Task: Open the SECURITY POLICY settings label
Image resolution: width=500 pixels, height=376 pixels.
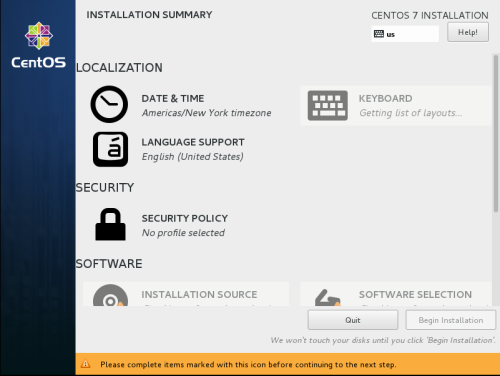Action: [185, 218]
